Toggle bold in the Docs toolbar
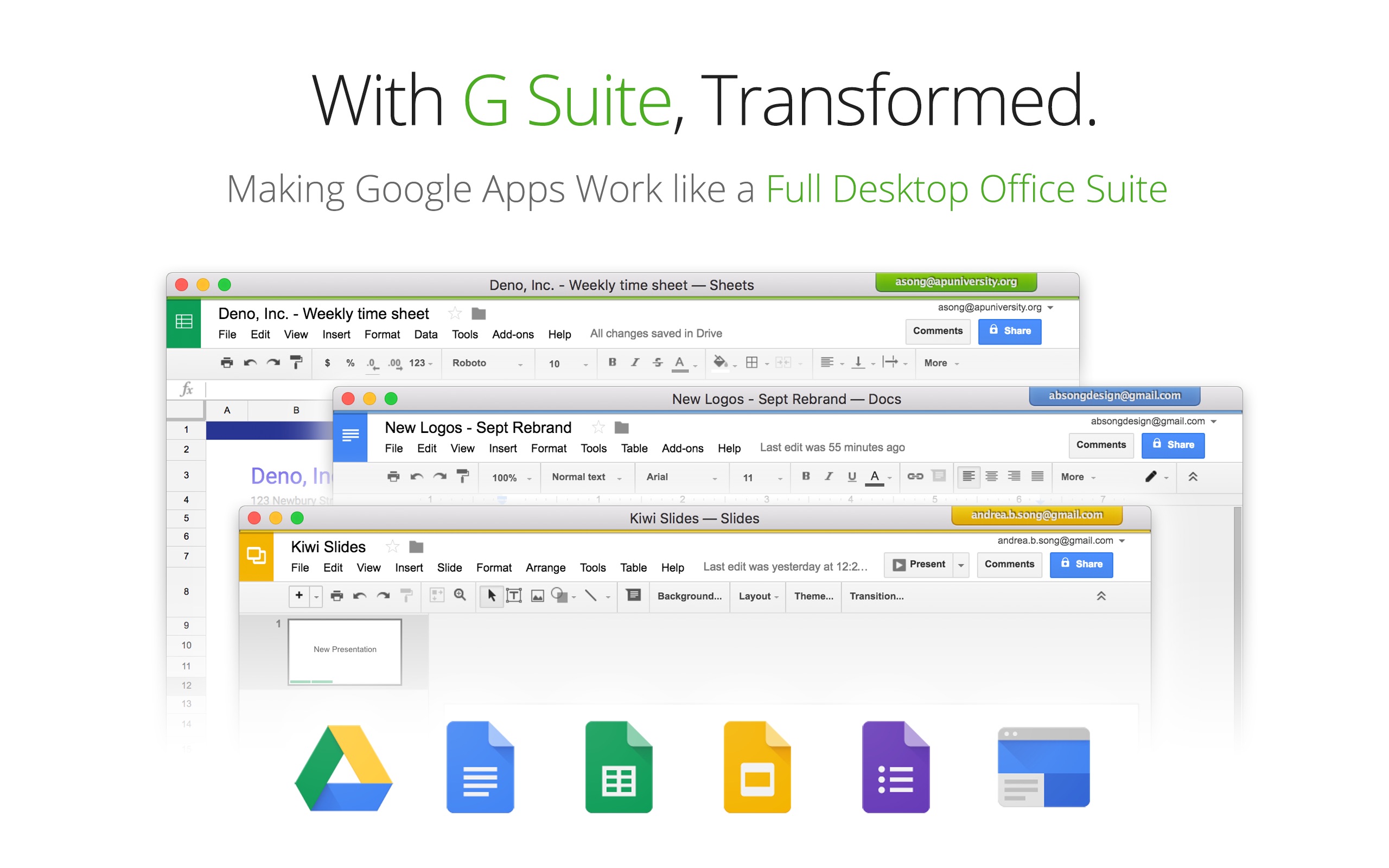Image resolution: width=1389 pixels, height=868 pixels. 806,476
